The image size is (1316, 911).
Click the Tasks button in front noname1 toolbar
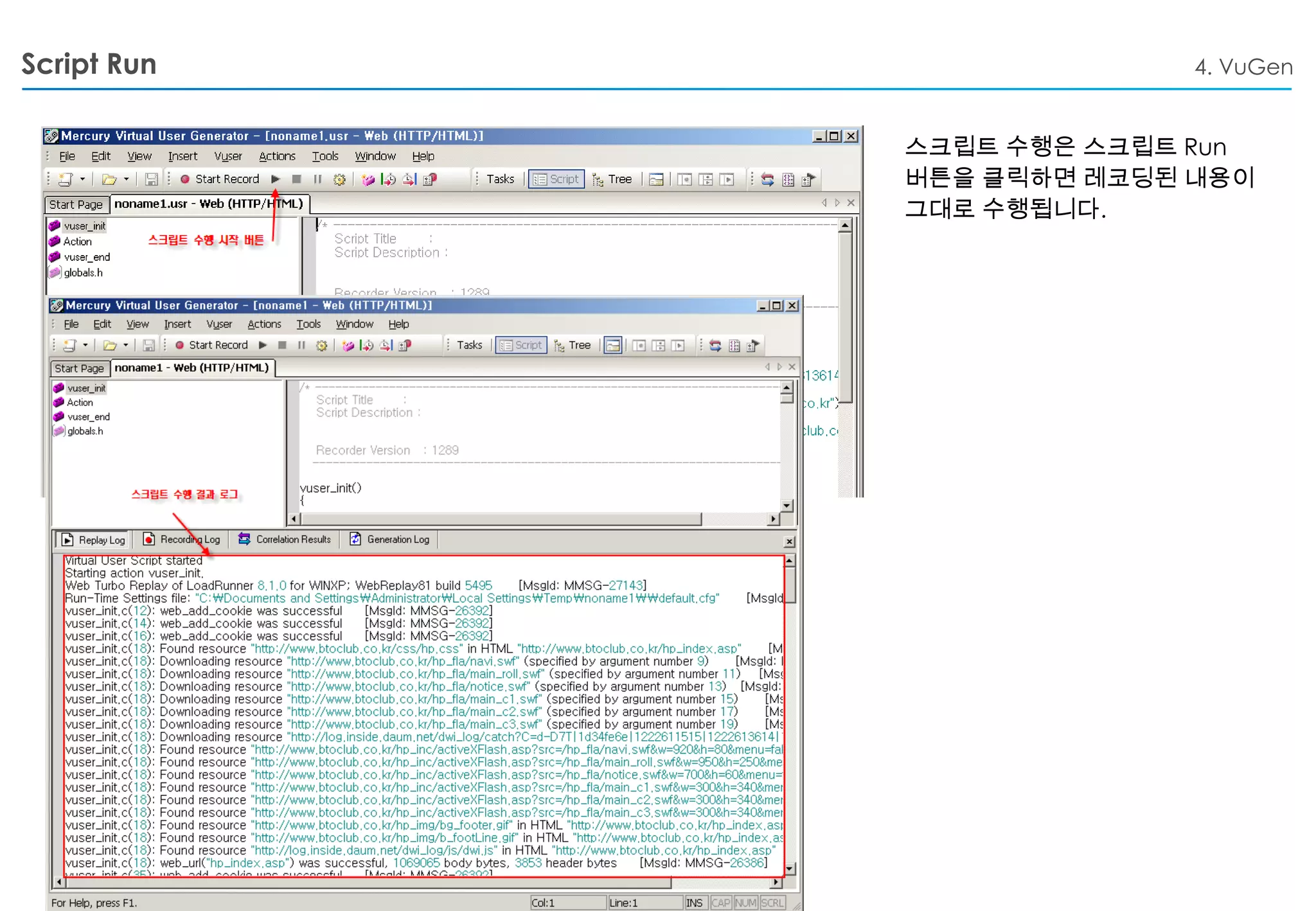(469, 345)
